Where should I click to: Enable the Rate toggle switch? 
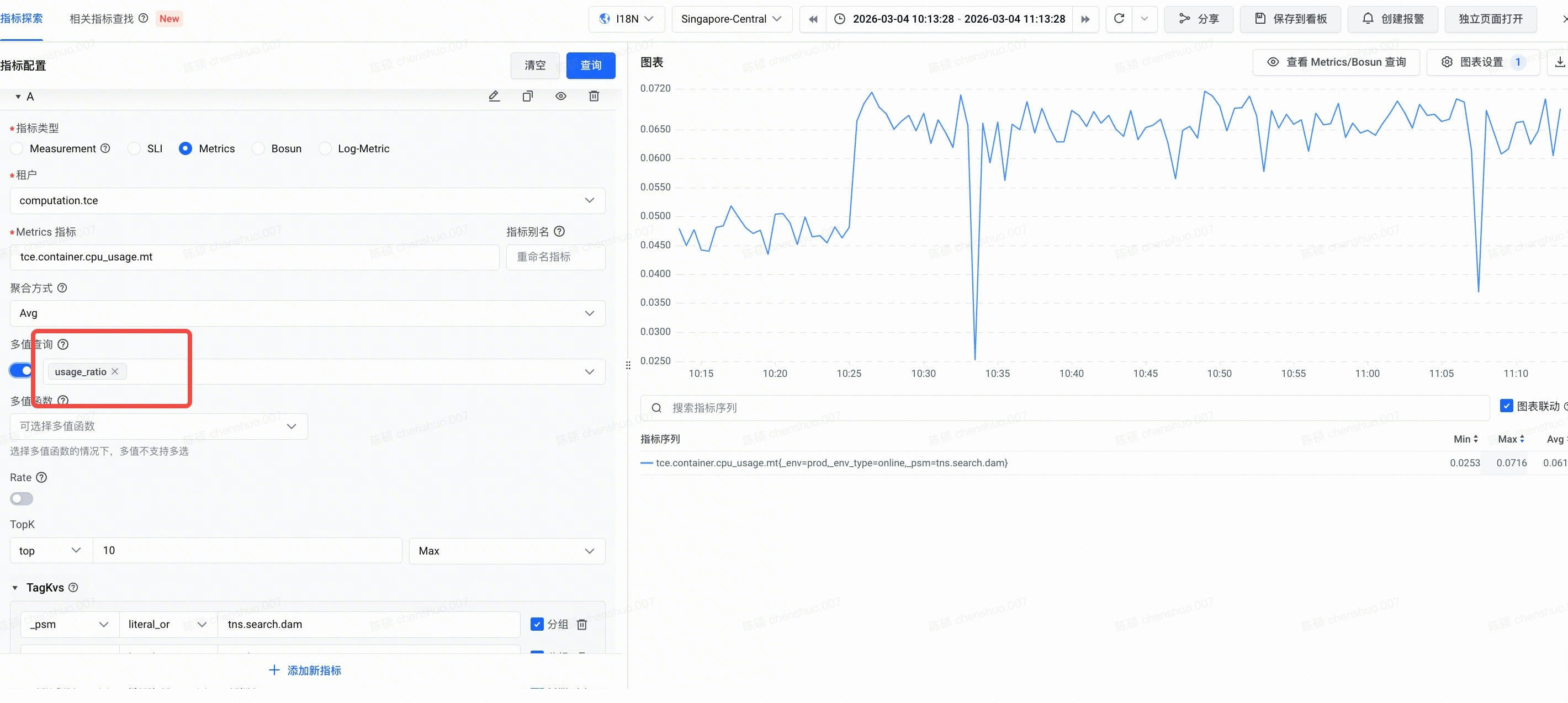22,499
